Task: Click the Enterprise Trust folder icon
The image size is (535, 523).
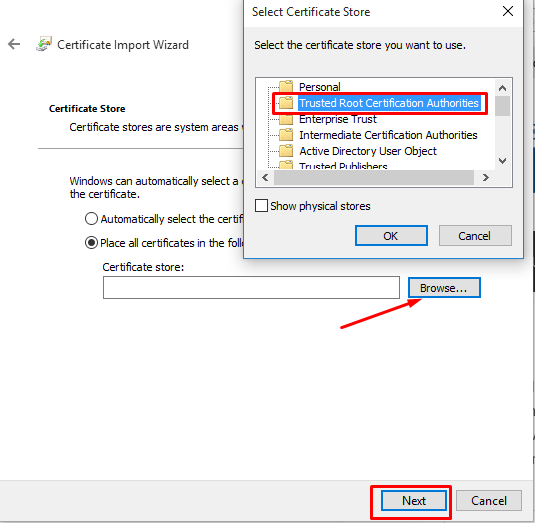Action: pos(286,119)
